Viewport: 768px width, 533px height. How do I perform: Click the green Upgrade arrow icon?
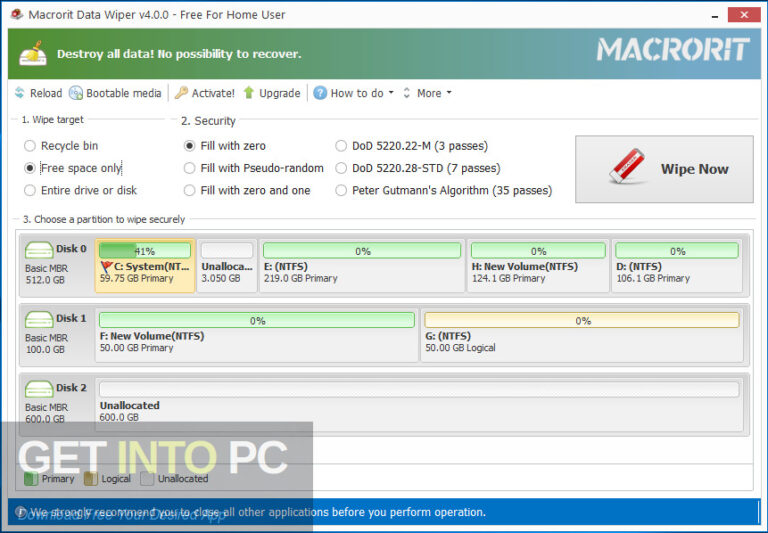(x=249, y=93)
